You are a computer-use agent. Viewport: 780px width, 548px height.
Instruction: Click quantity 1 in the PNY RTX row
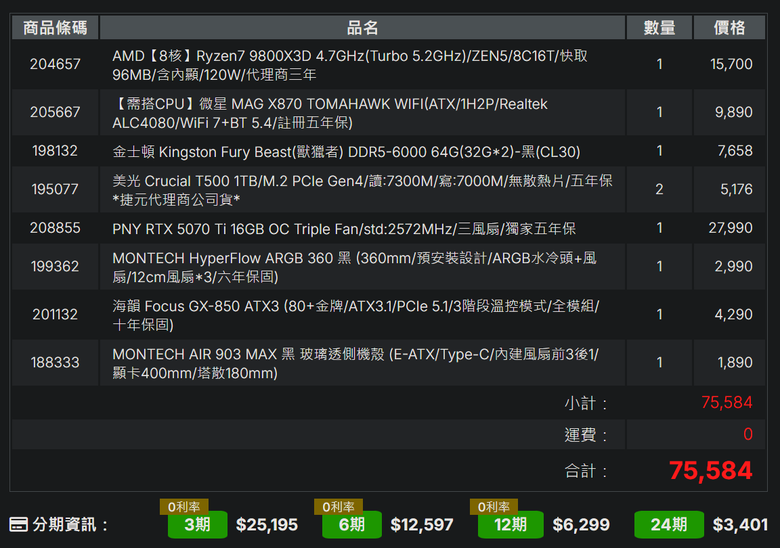pyautogui.click(x=659, y=228)
